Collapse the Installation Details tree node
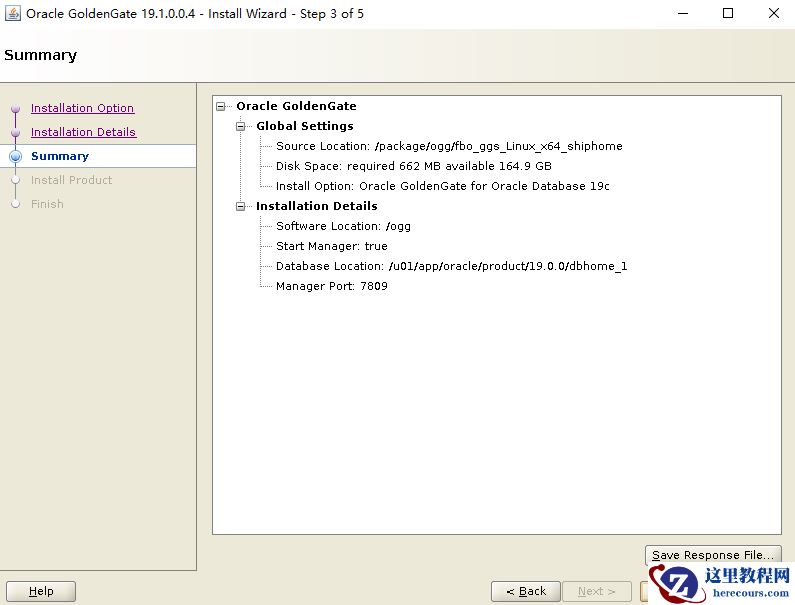795x605 pixels. pyautogui.click(x=241, y=206)
